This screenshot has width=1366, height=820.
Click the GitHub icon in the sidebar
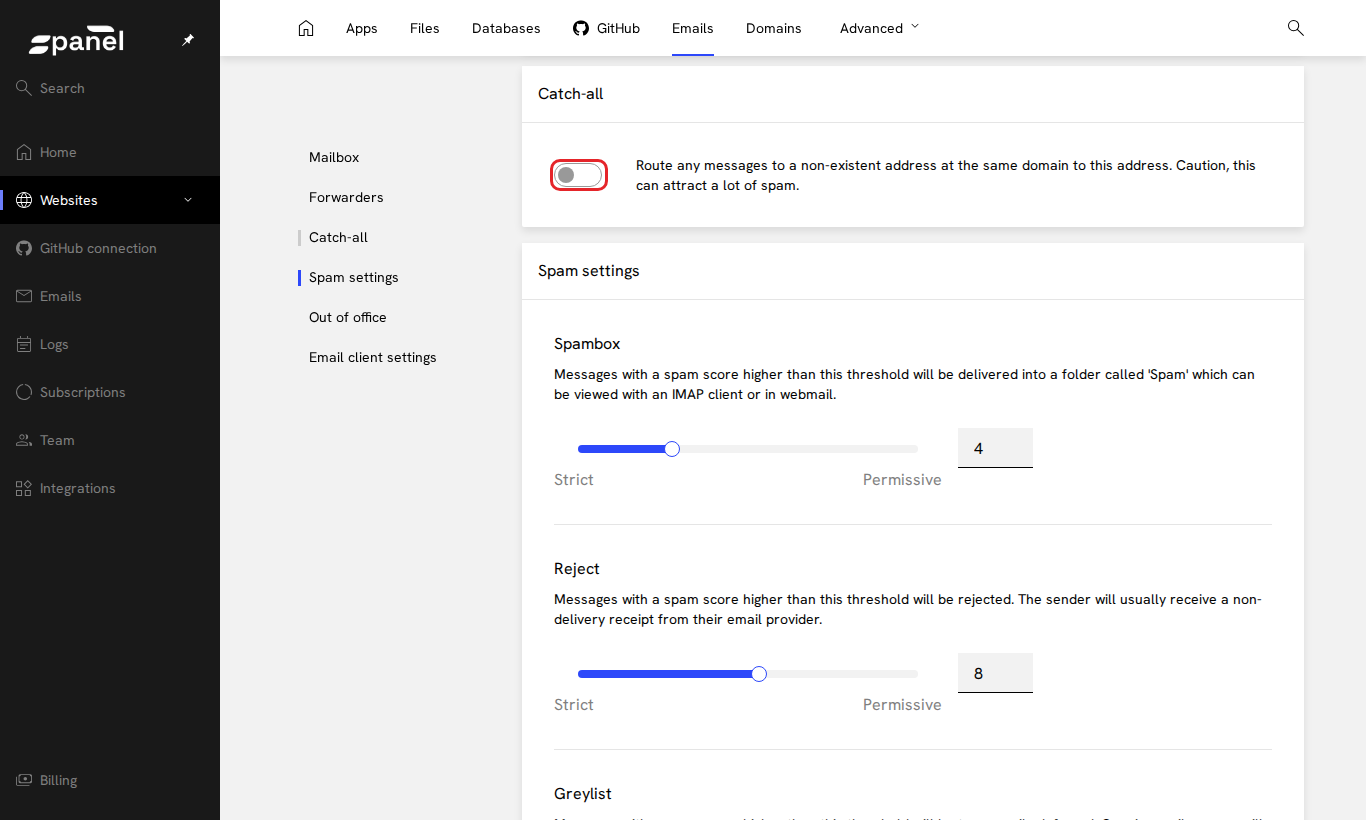click(24, 248)
